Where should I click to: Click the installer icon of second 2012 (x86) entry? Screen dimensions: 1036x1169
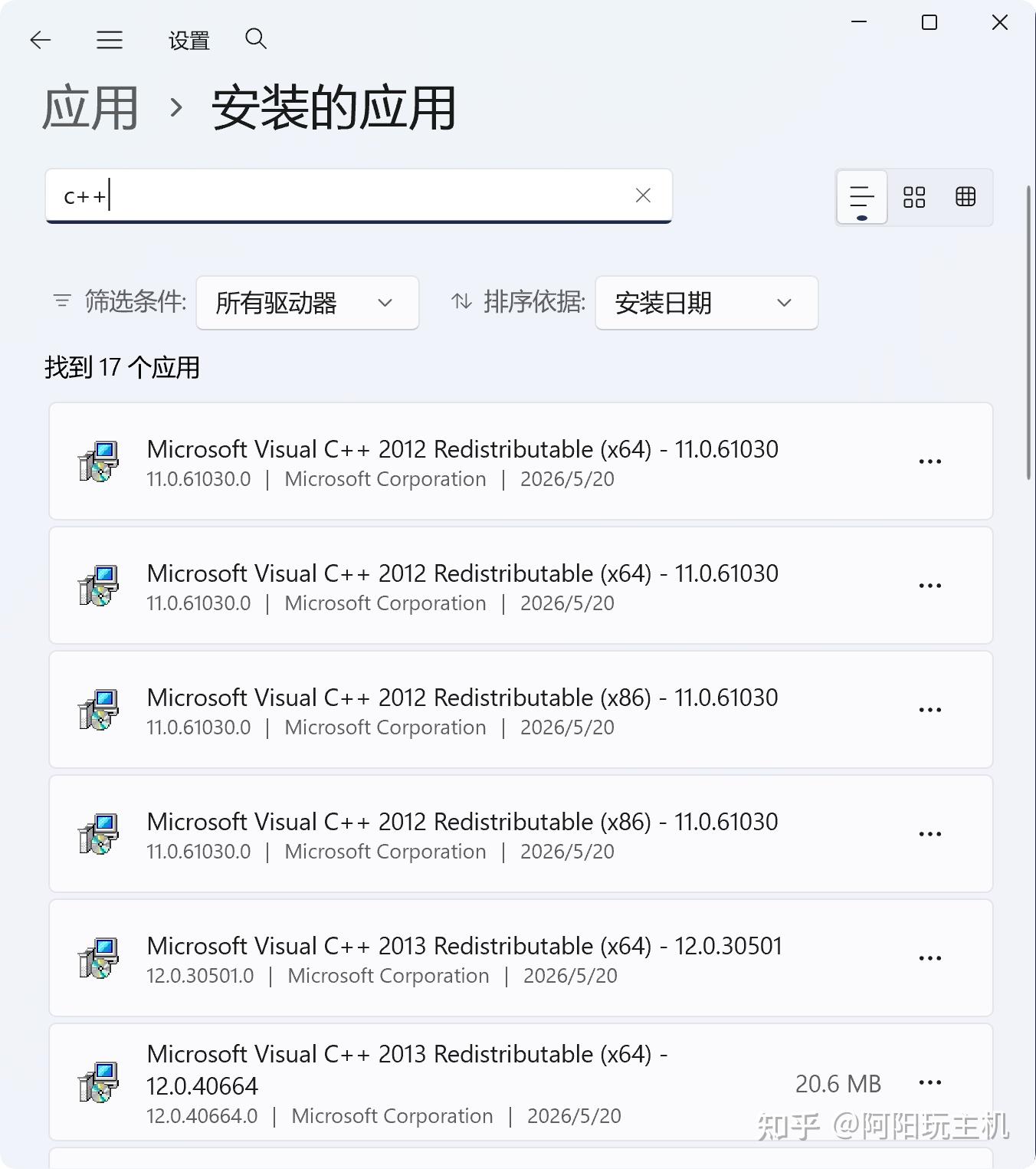(99, 834)
